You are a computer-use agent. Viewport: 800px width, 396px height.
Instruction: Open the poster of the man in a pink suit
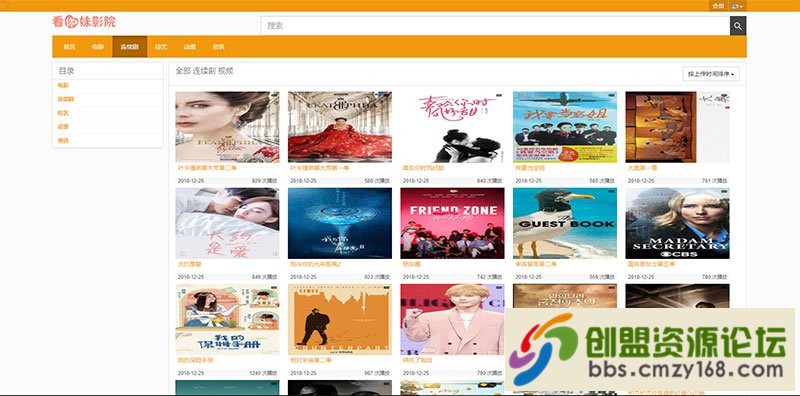point(453,319)
